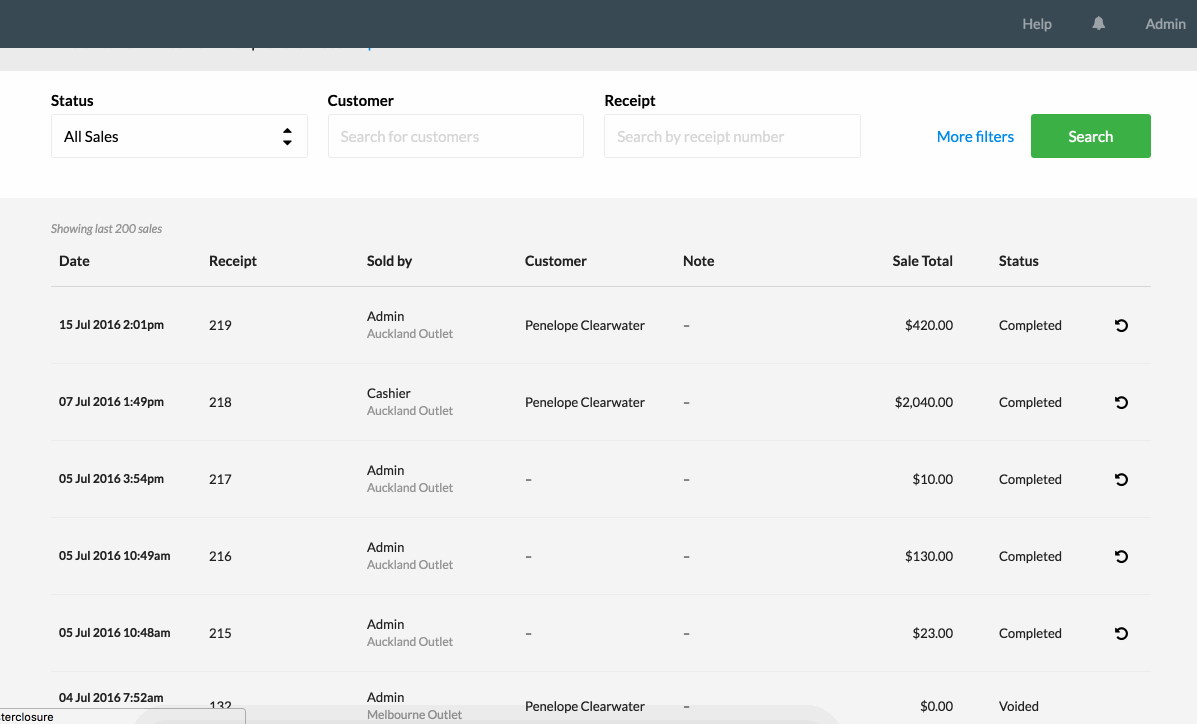Click Penelope Clearwater in receipt 219 row

[585, 325]
